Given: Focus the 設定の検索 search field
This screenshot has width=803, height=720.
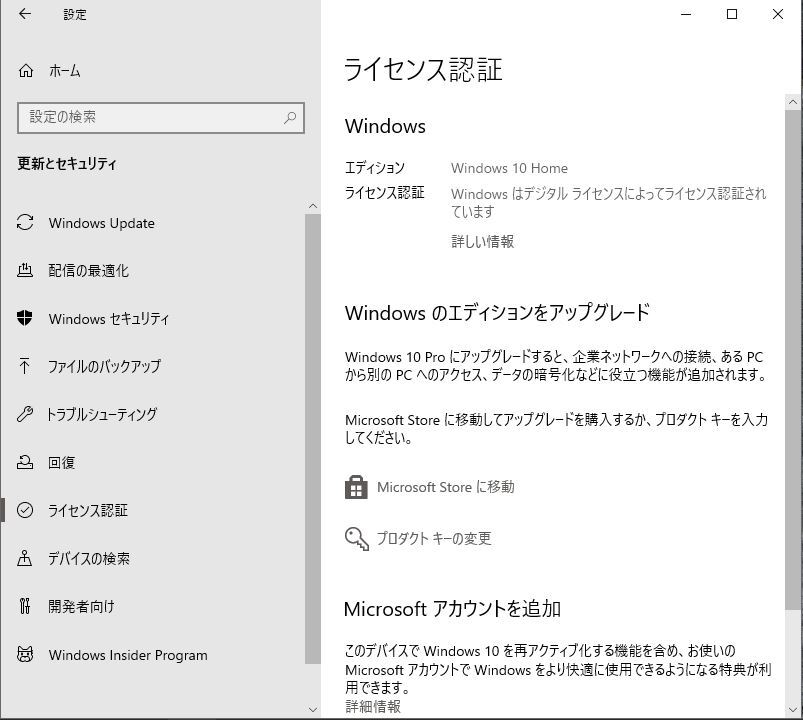Looking at the screenshot, I should pyautogui.click(x=161, y=118).
